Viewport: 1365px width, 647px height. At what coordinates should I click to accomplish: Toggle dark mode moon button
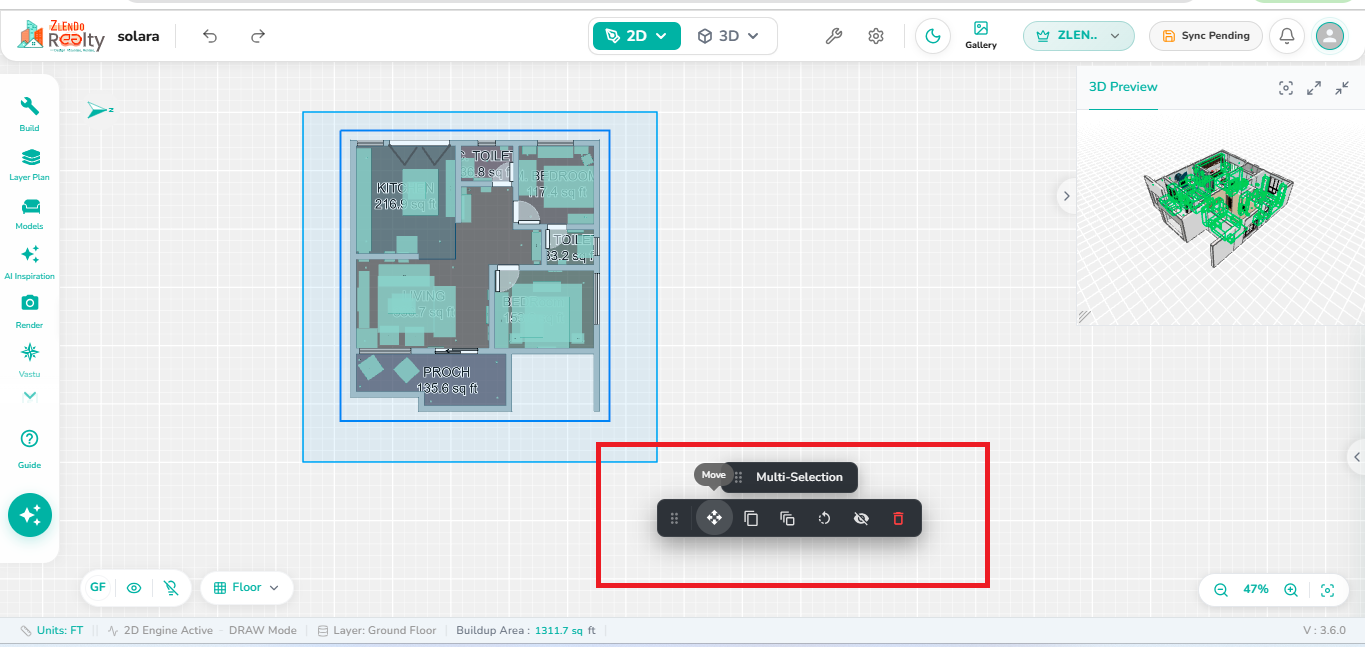pos(933,36)
